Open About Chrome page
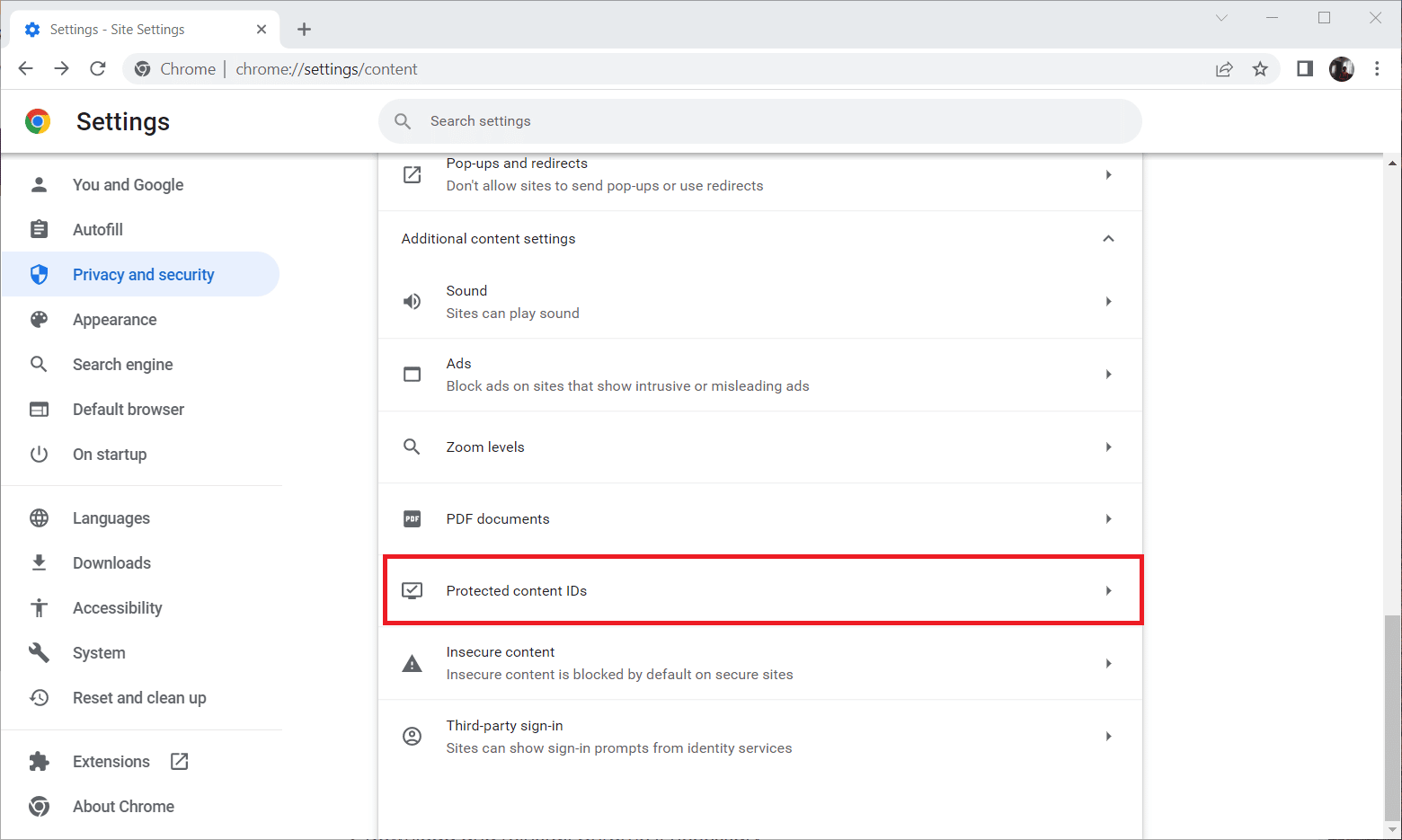This screenshot has height=840, width=1402. (x=140, y=806)
